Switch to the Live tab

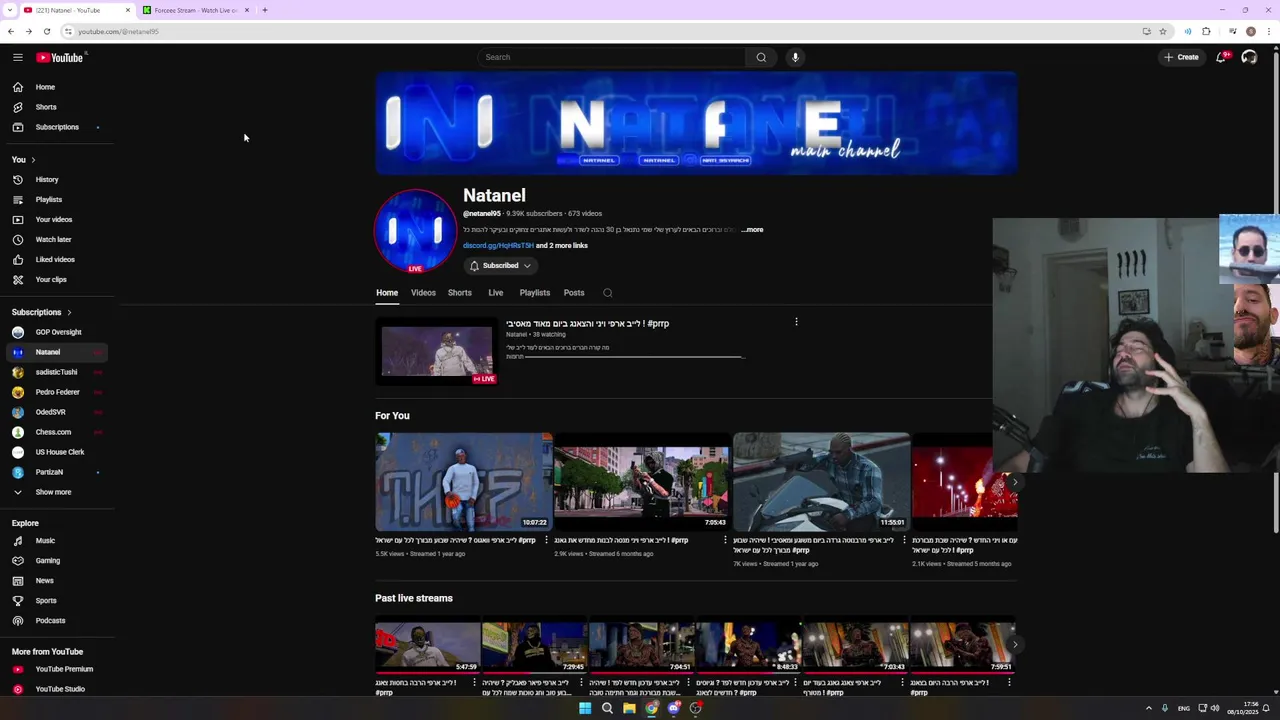(495, 293)
